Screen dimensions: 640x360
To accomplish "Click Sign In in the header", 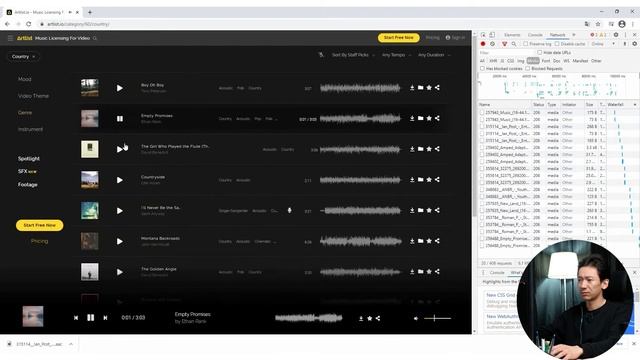I will point(455,38).
